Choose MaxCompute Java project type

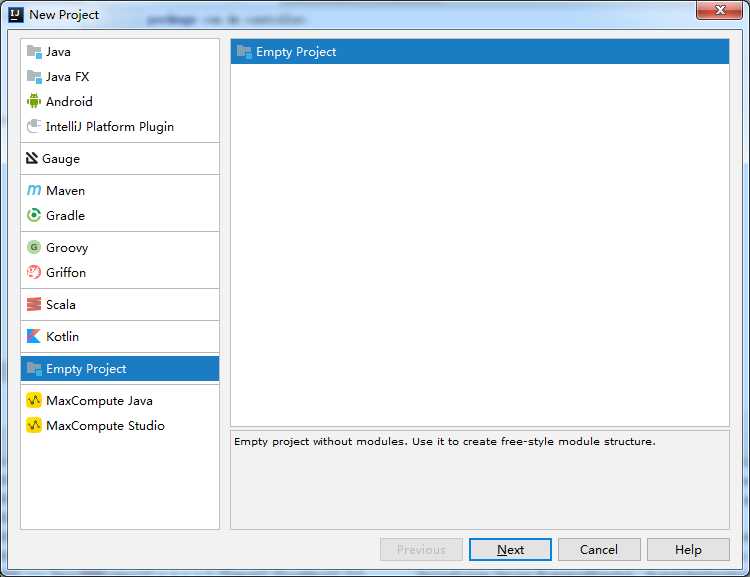120,400
